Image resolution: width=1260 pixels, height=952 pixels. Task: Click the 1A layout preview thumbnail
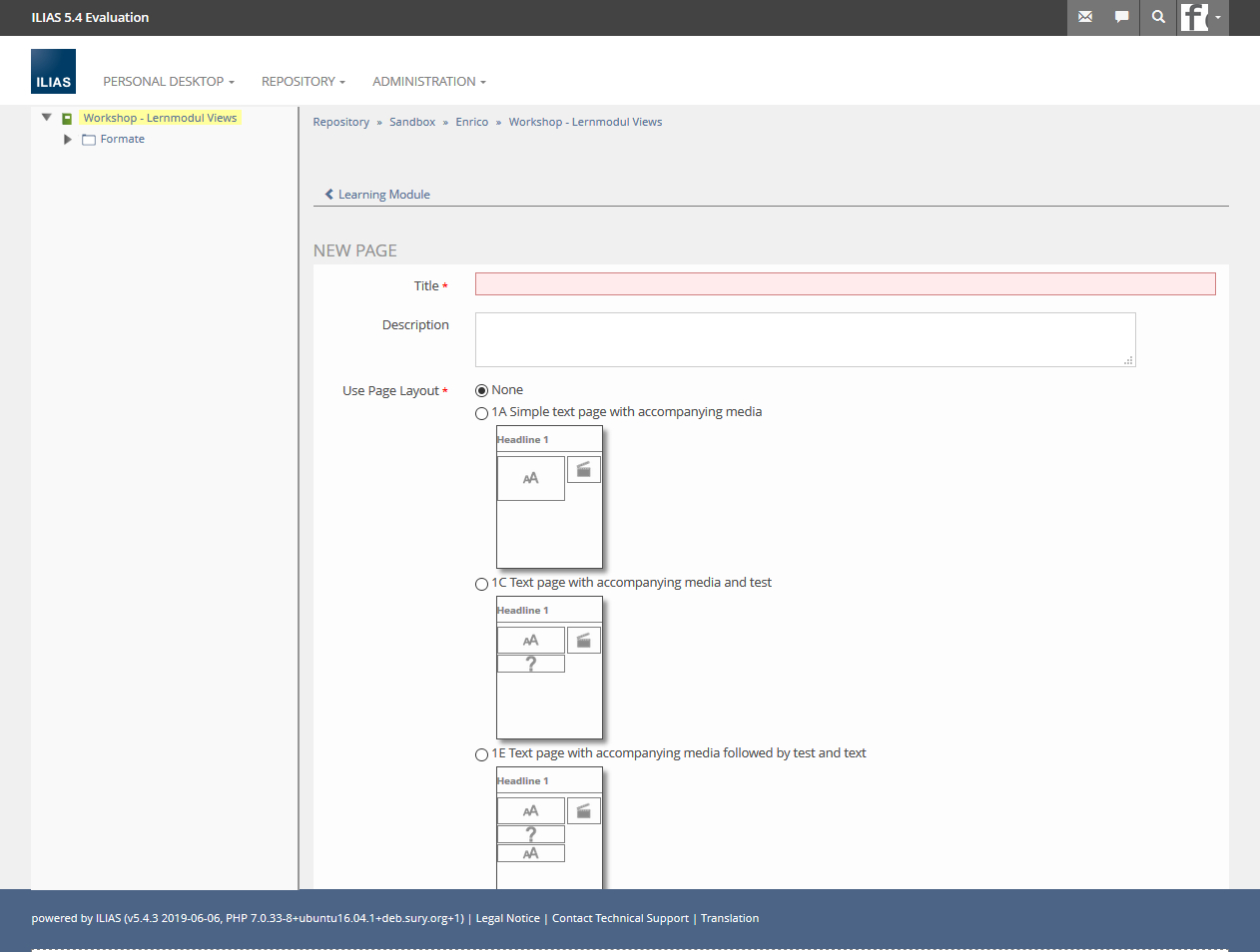549,497
